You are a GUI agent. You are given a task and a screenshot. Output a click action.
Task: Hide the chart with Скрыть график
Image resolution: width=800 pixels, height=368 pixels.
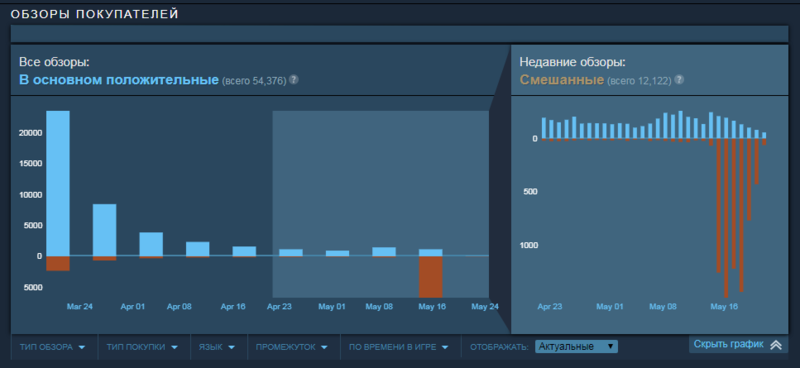point(738,345)
